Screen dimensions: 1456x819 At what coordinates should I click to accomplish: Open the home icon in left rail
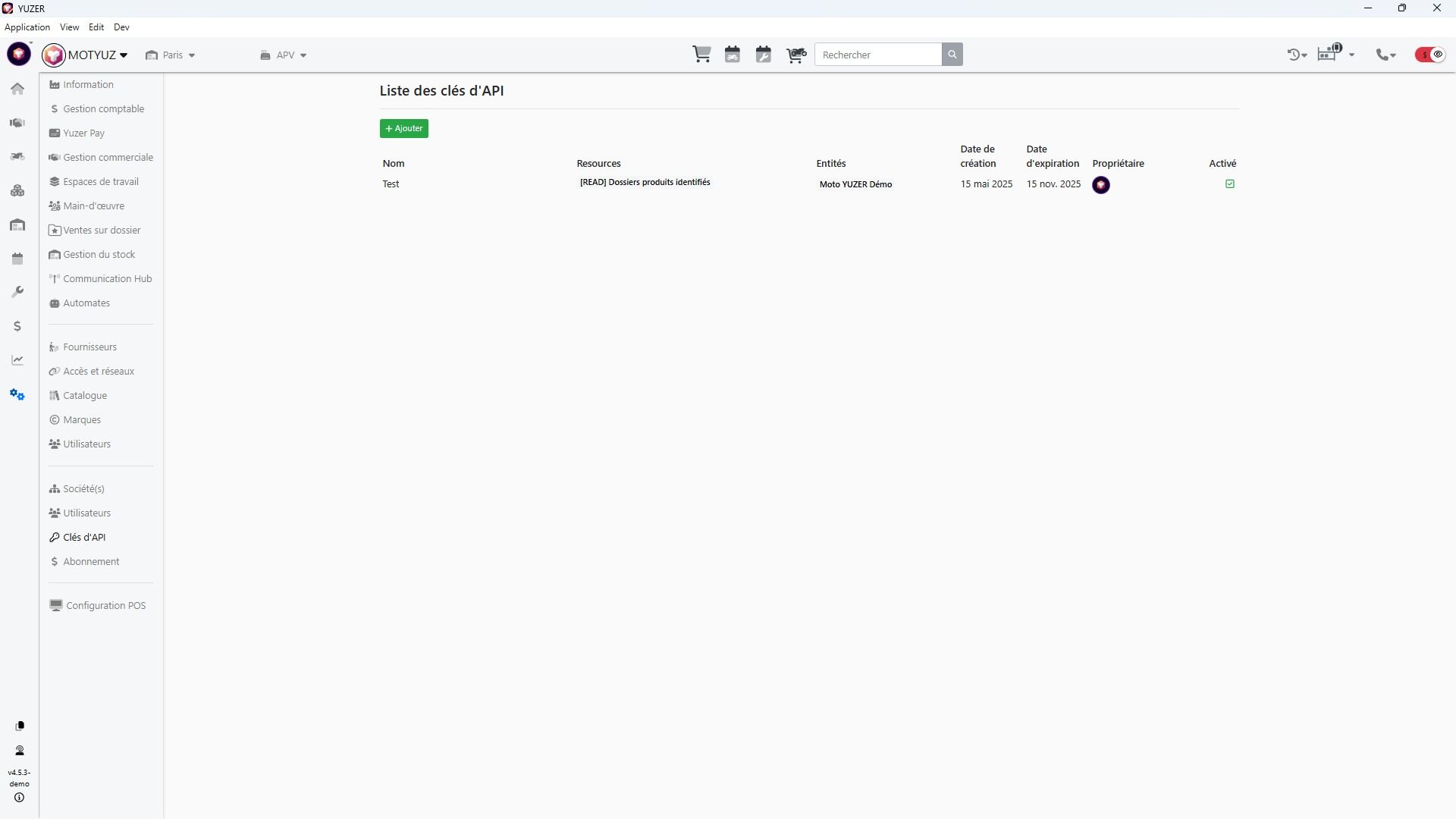coord(17,89)
